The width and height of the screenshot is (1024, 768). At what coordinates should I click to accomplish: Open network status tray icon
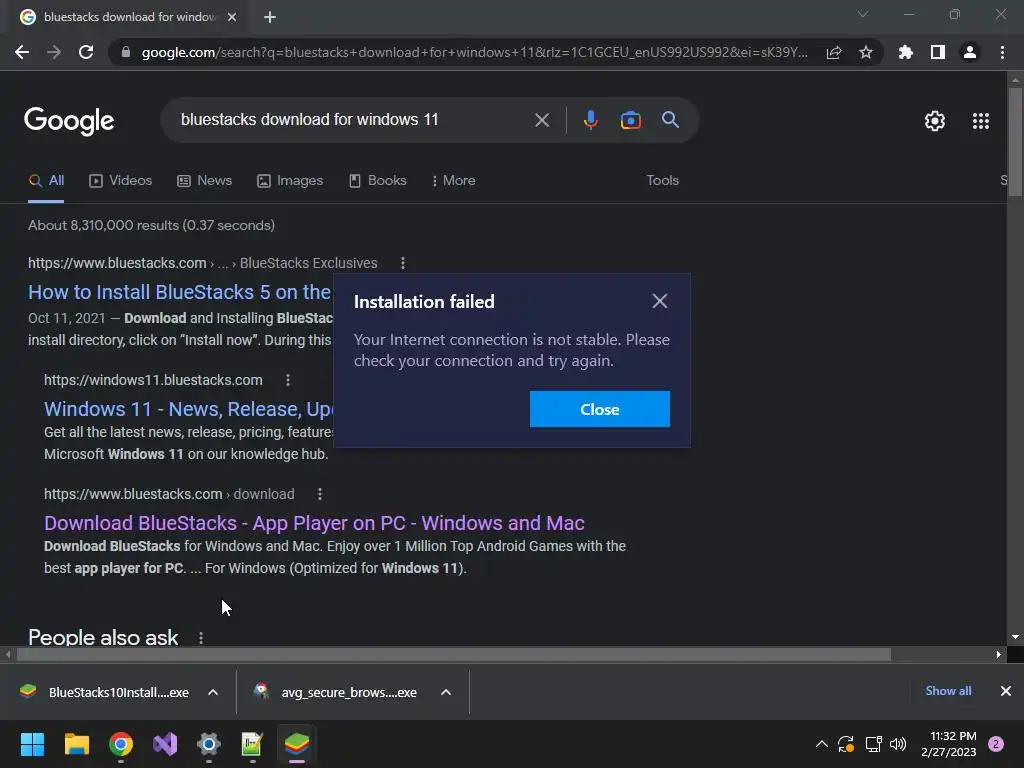point(873,744)
